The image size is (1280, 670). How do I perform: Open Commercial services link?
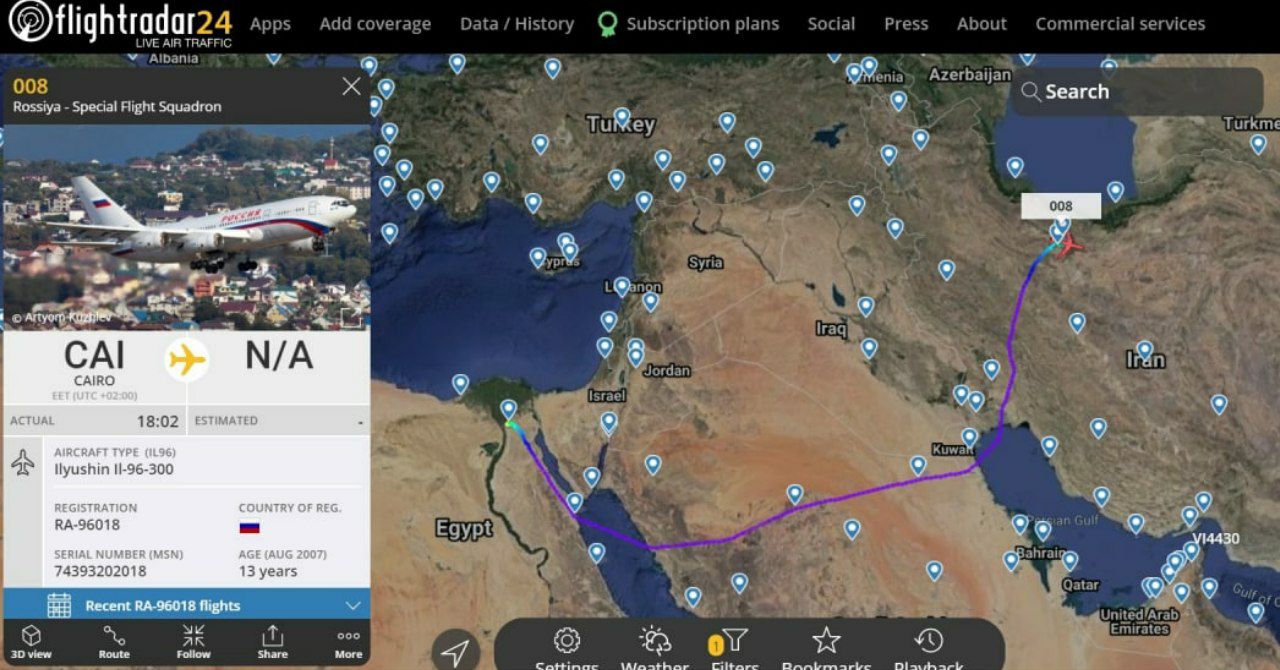[1120, 24]
